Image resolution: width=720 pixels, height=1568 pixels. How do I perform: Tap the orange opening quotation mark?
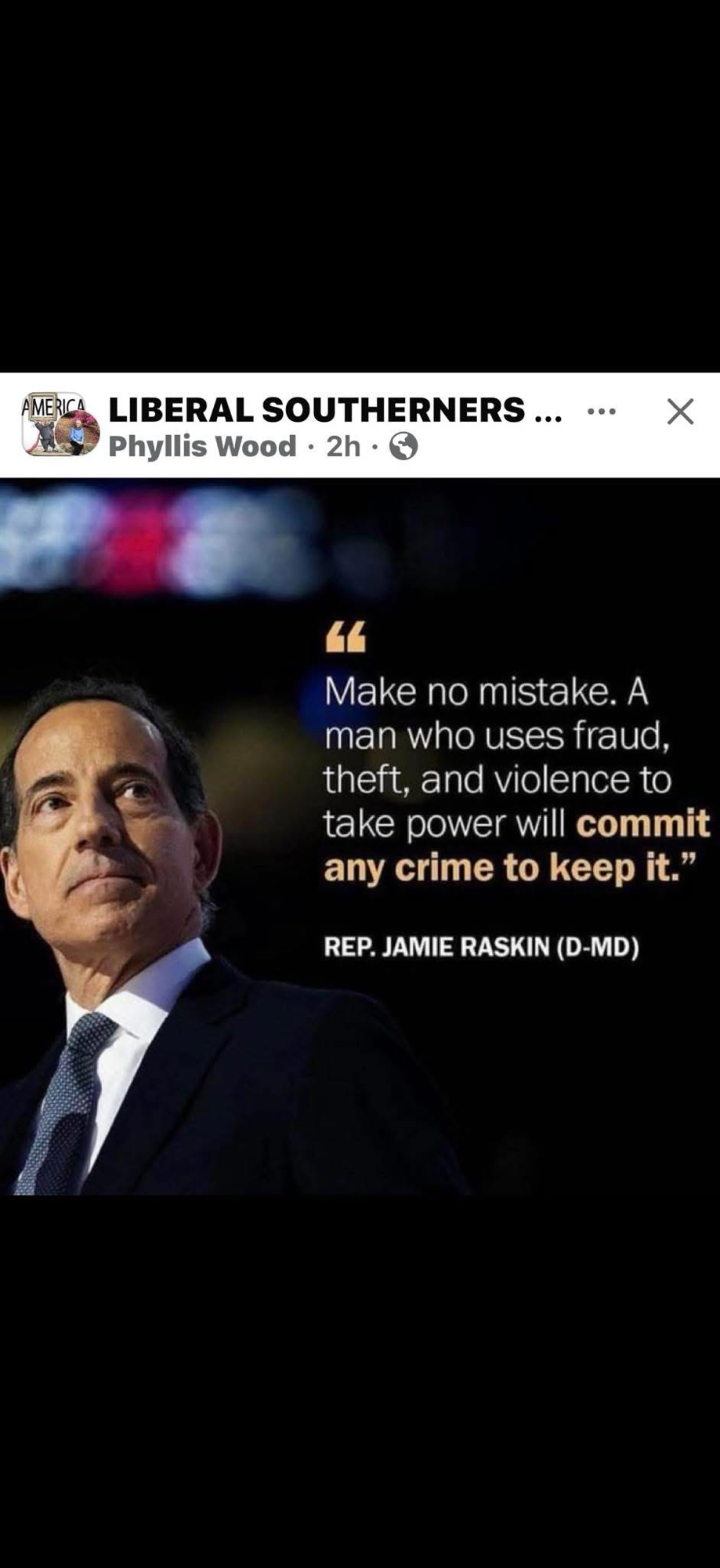click(346, 637)
